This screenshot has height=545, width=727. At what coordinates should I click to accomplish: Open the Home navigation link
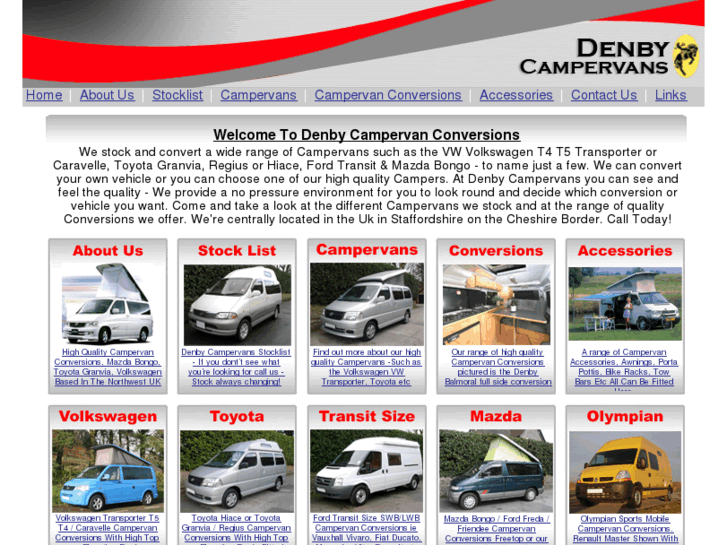pyautogui.click(x=44, y=95)
